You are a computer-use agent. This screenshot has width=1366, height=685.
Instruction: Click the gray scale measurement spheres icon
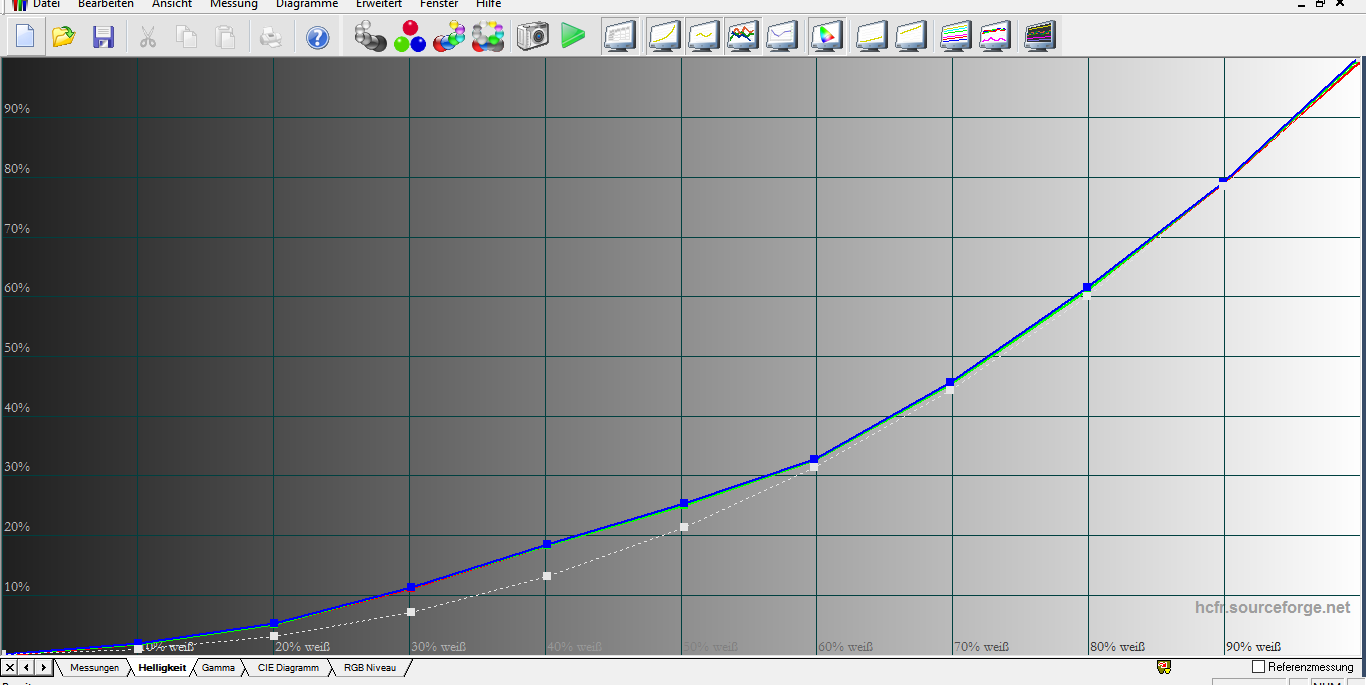coord(370,37)
